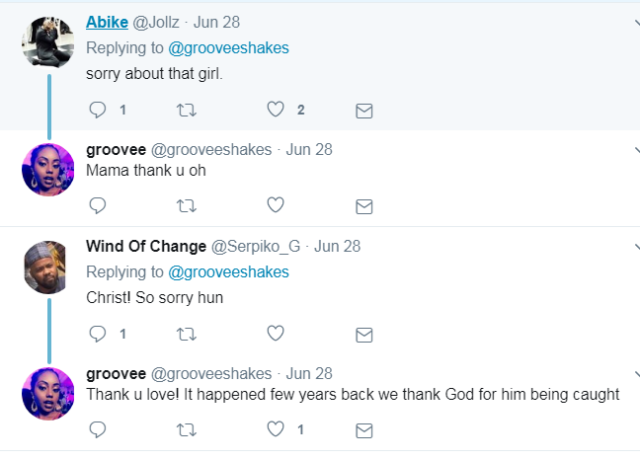640x460 pixels.
Task: Retweet Abike's "sorry about that girl" tweet
Action: coord(186,110)
